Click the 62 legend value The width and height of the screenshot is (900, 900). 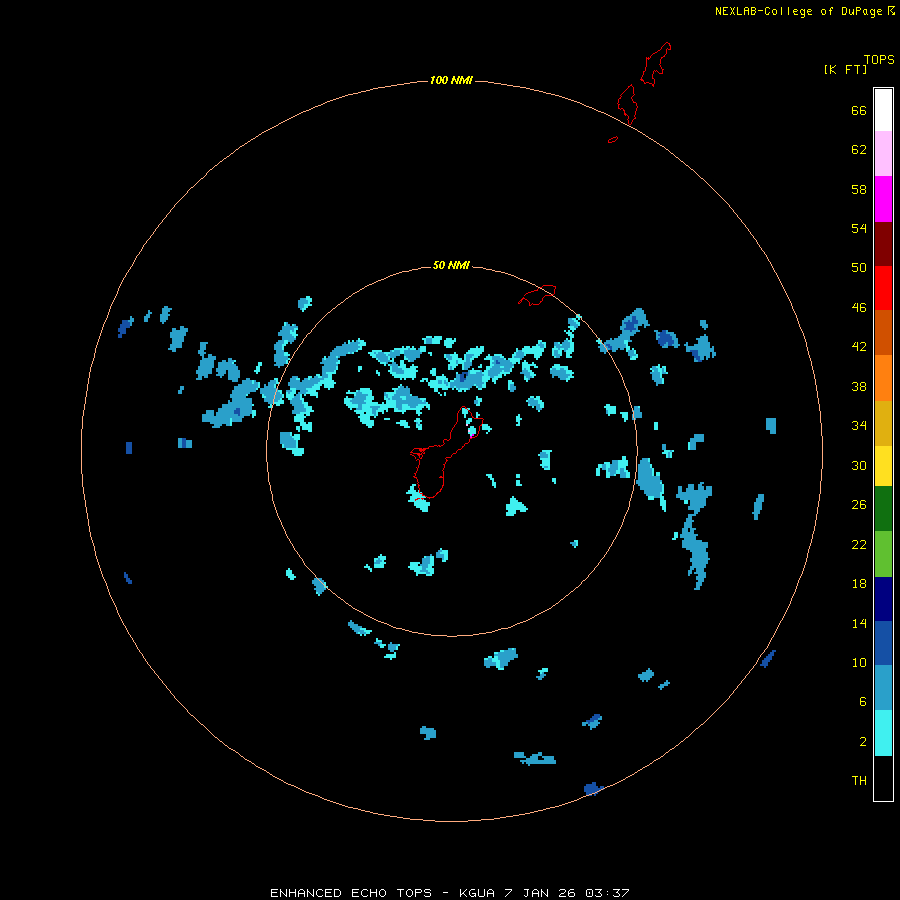(859, 150)
